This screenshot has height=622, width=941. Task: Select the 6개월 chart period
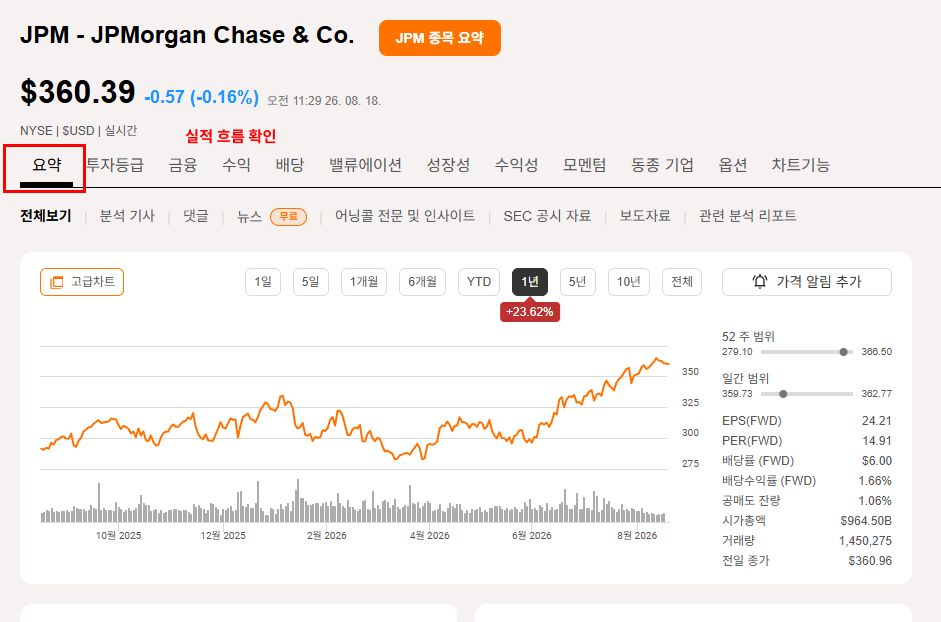(422, 282)
